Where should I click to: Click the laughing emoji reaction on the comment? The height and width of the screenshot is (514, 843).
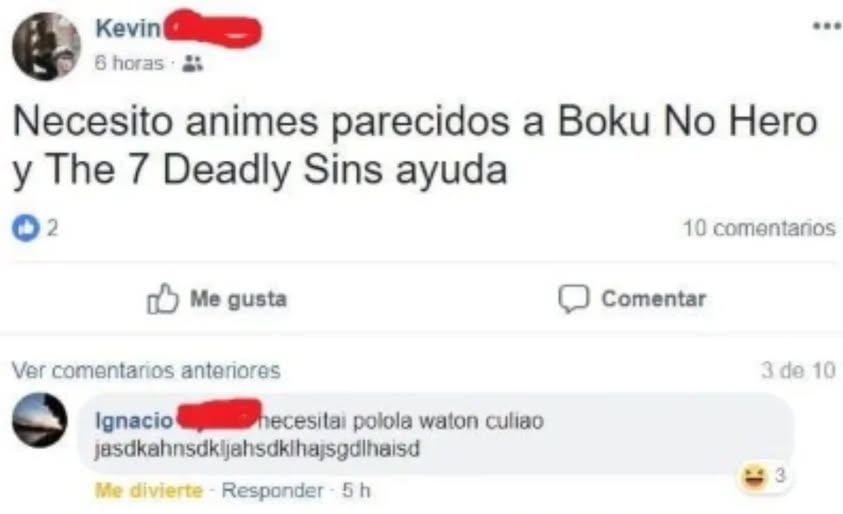point(754,476)
